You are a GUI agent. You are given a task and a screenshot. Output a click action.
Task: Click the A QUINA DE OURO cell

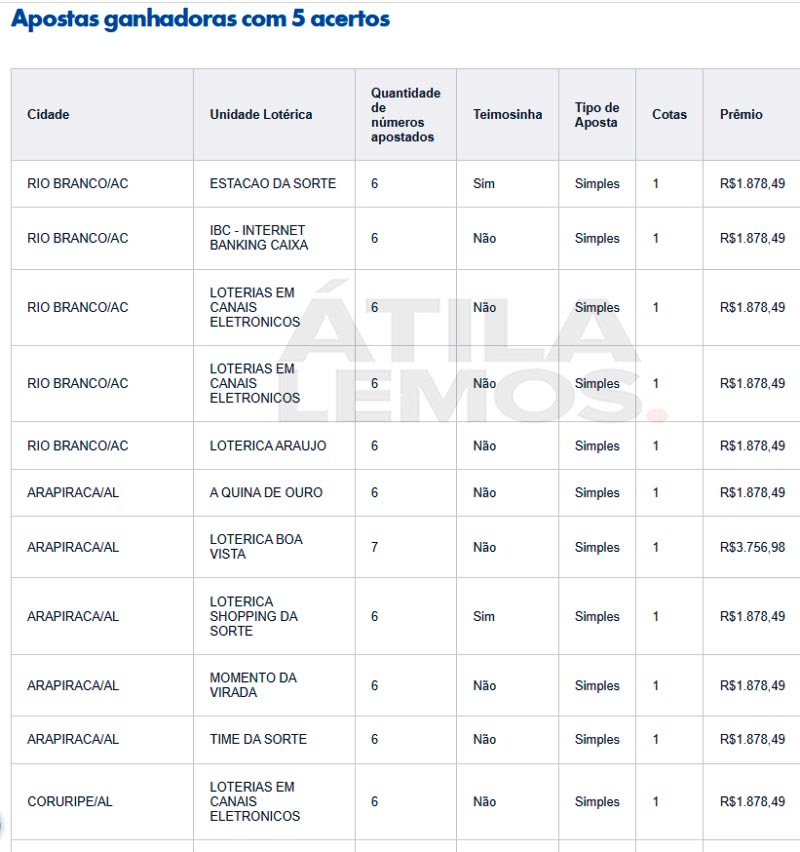click(x=266, y=492)
